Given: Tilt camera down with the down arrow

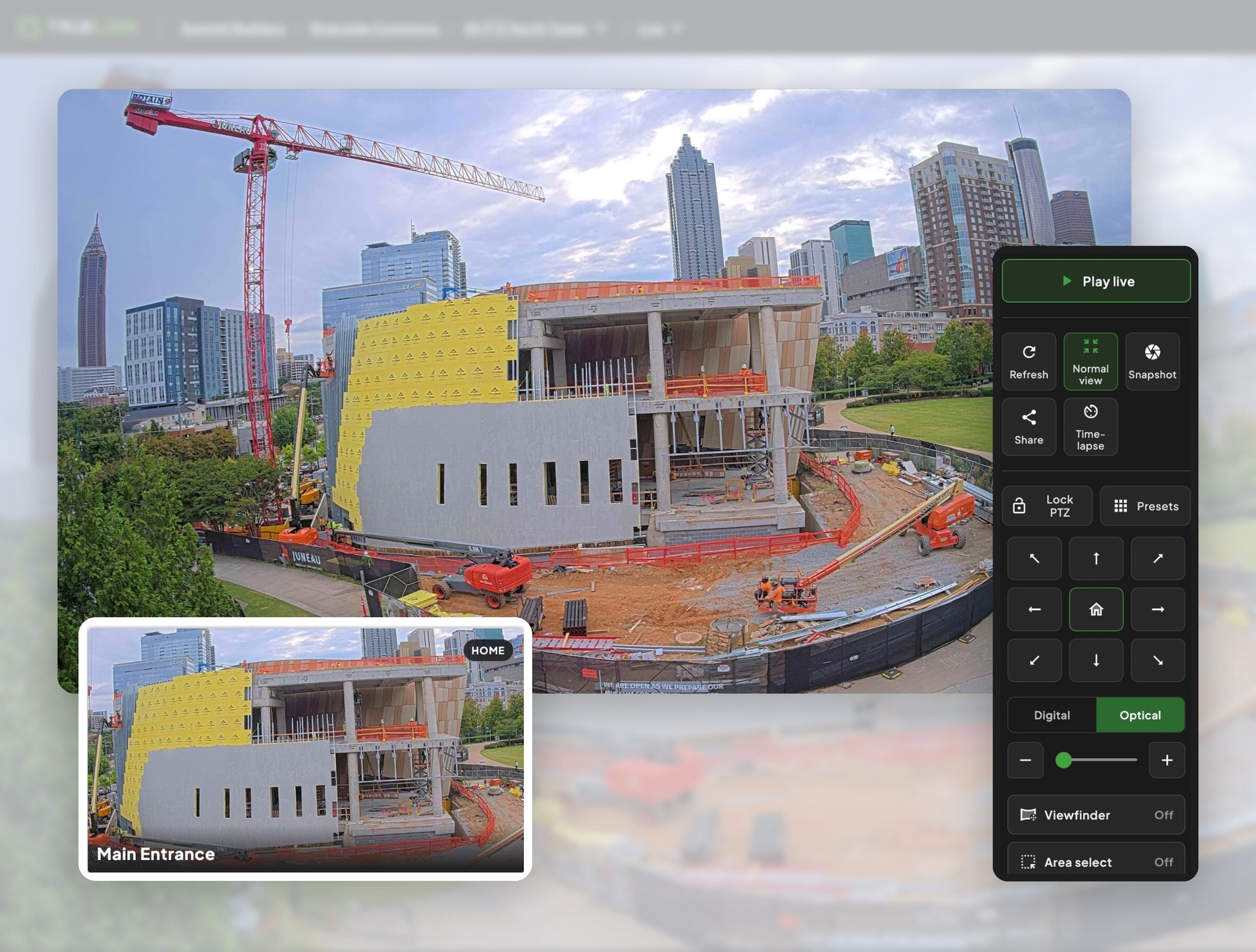Looking at the screenshot, I should (1095, 660).
